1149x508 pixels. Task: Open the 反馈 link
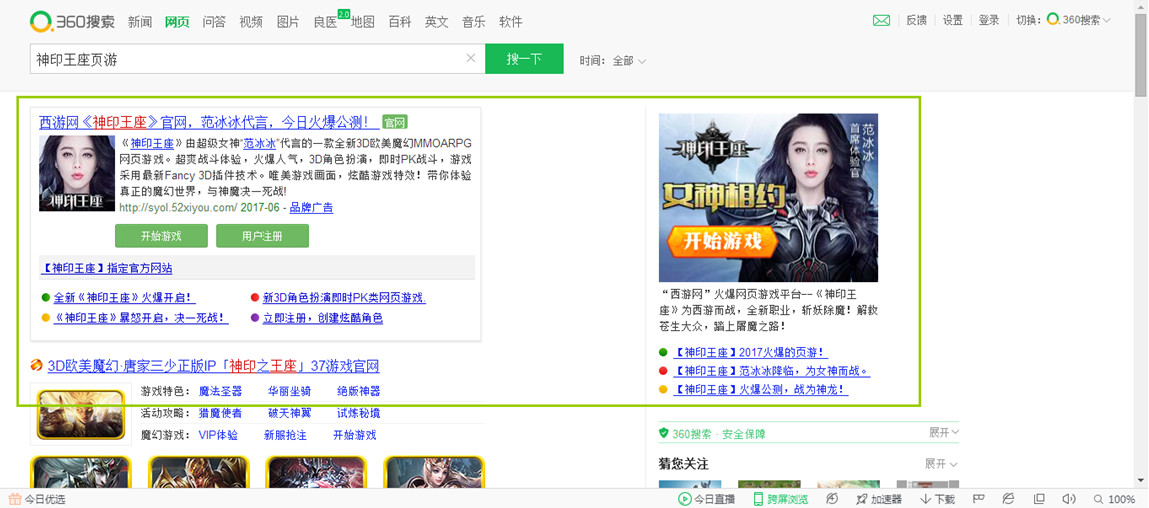pyautogui.click(x=917, y=21)
